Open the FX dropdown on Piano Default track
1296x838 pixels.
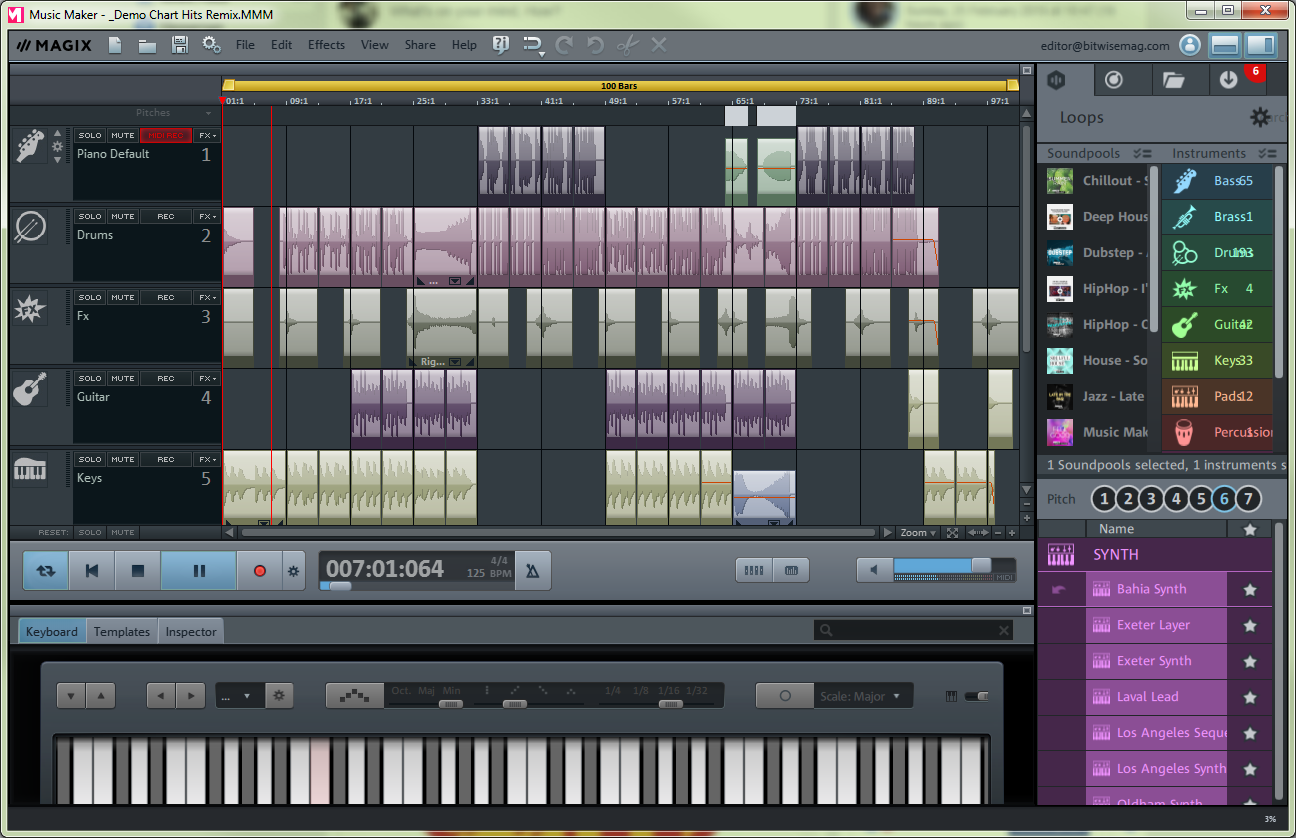206,134
